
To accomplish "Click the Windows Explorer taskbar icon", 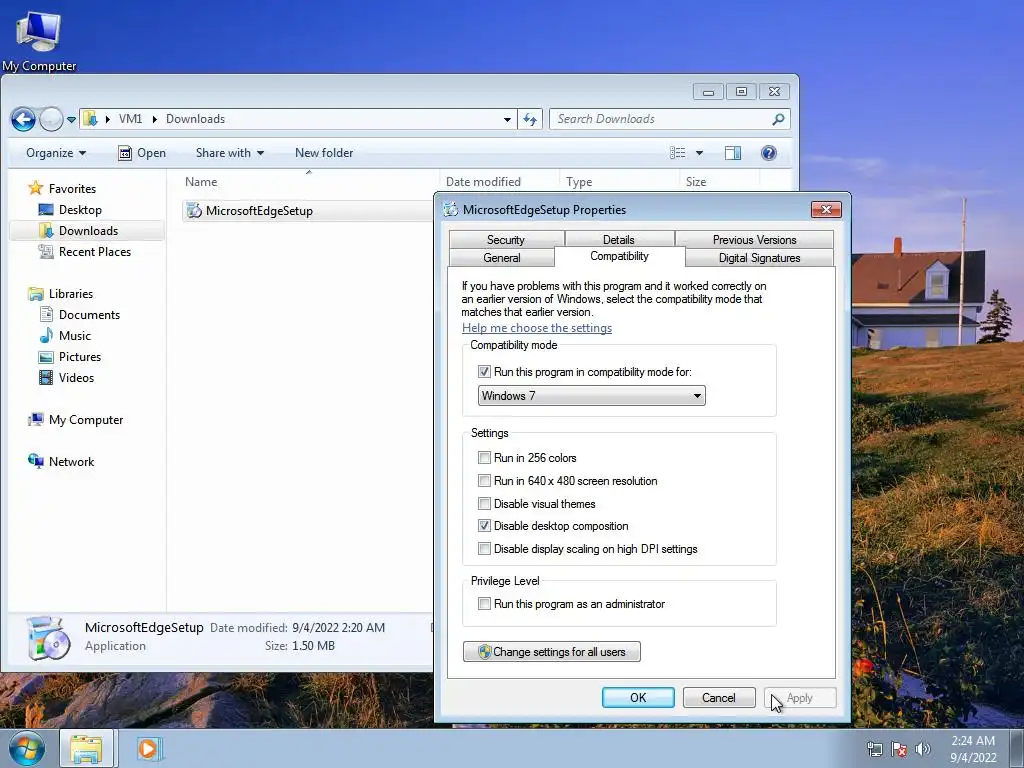I will tap(86, 748).
